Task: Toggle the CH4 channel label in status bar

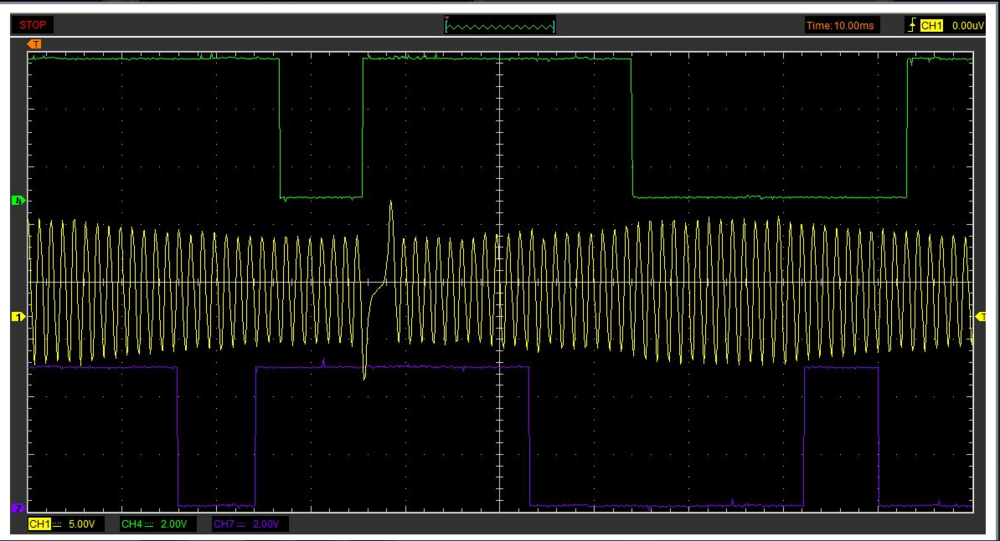Action: pos(131,524)
